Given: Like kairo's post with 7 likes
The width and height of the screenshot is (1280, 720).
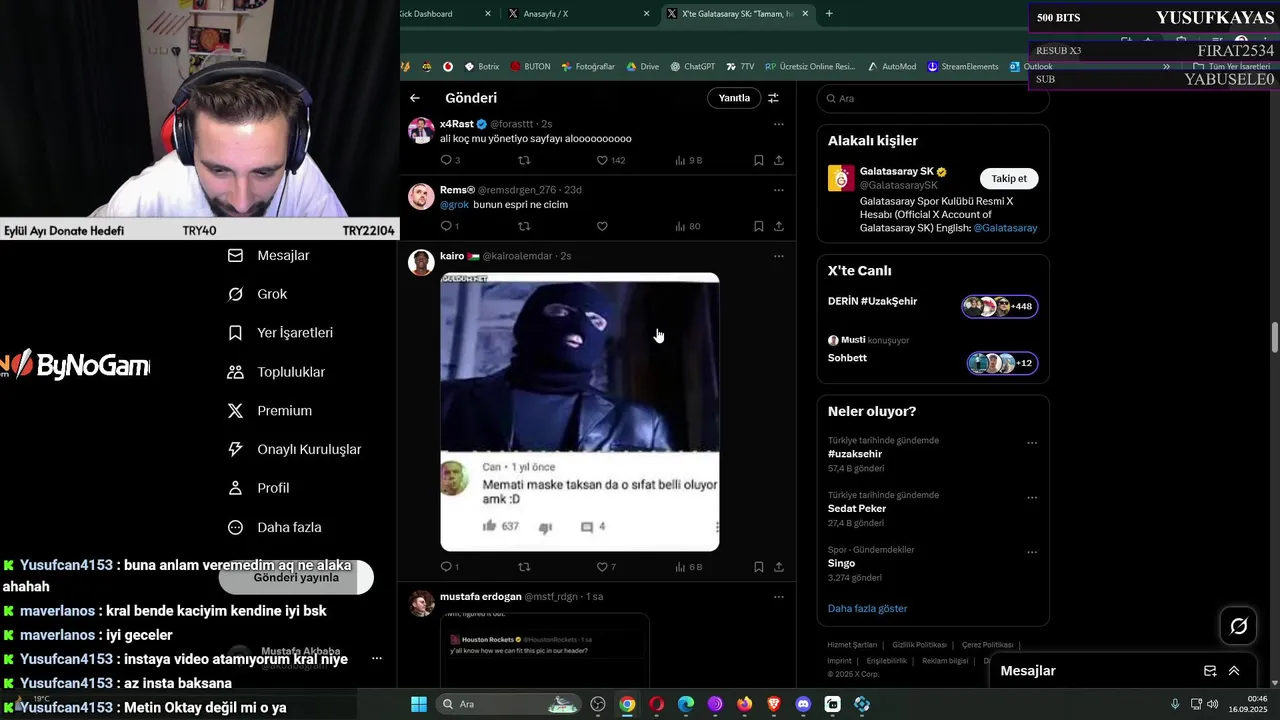Looking at the screenshot, I should [606, 567].
